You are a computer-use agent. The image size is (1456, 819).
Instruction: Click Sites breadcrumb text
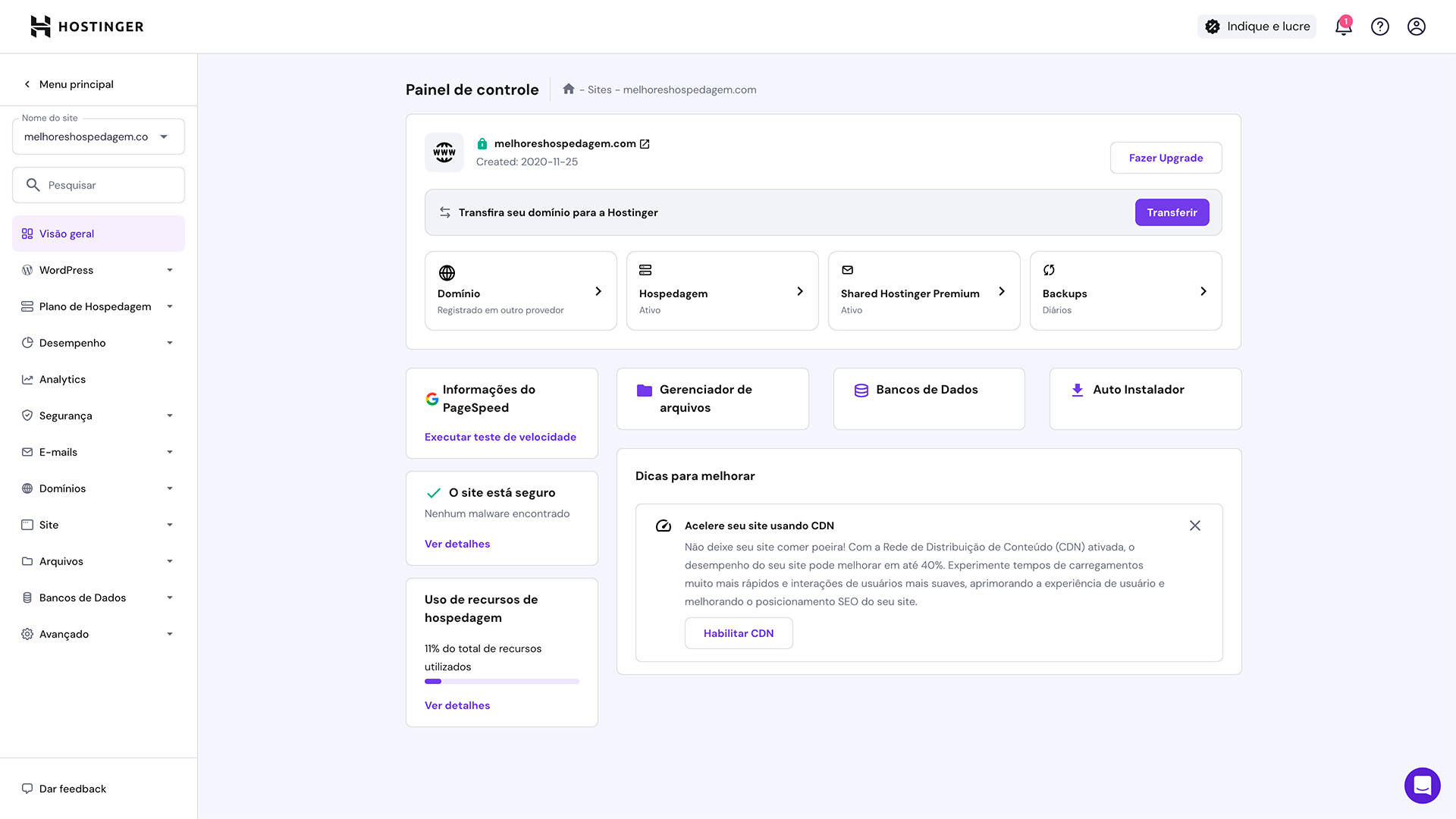599,89
